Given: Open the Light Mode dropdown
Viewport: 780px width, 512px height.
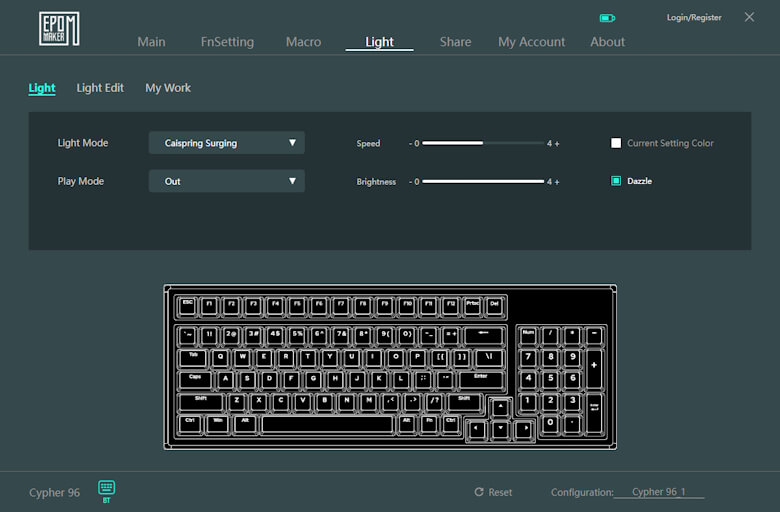Looking at the screenshot, I should coord(227,143).
